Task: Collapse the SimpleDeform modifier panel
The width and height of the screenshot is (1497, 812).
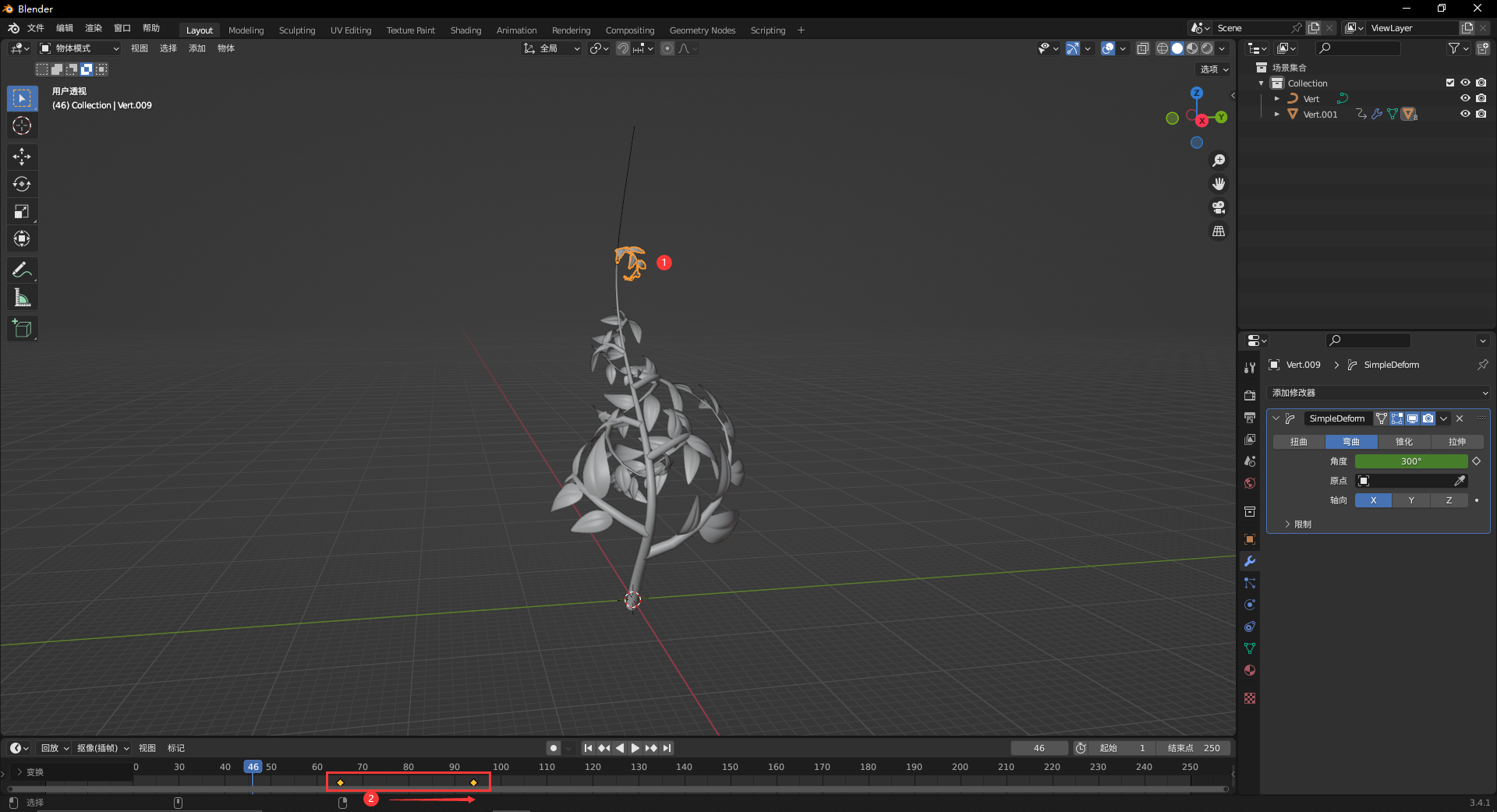Action: pyautogui.click(x=1276, y=418)
